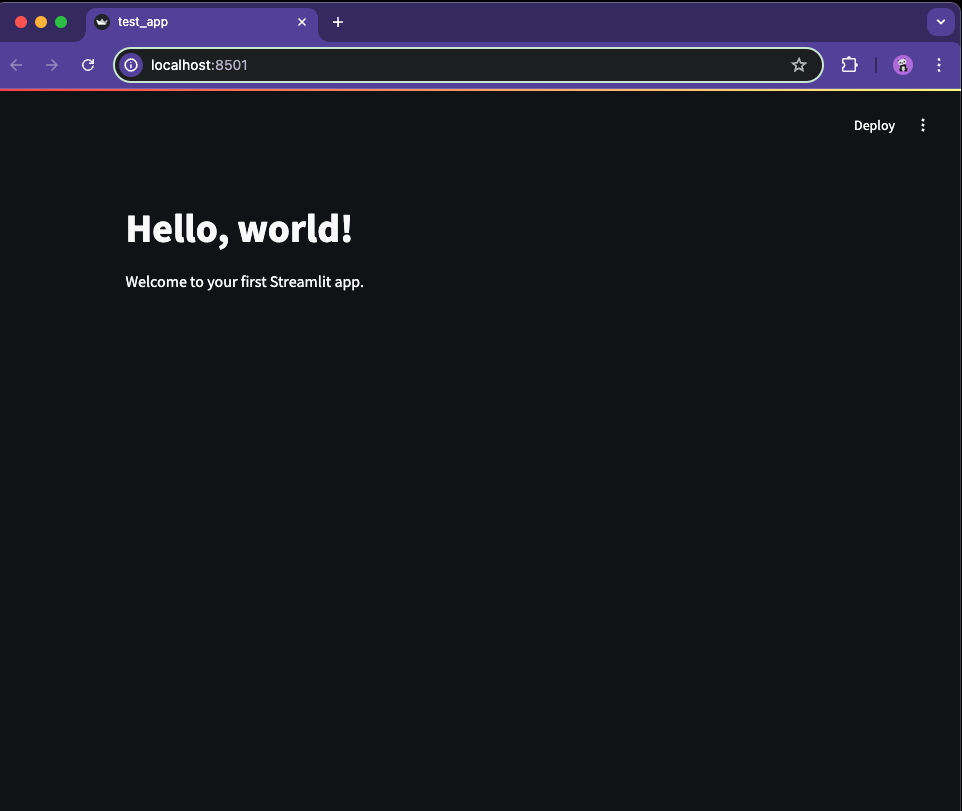View site information icon in address bar

pyautogui.click(x=131, y=65)
